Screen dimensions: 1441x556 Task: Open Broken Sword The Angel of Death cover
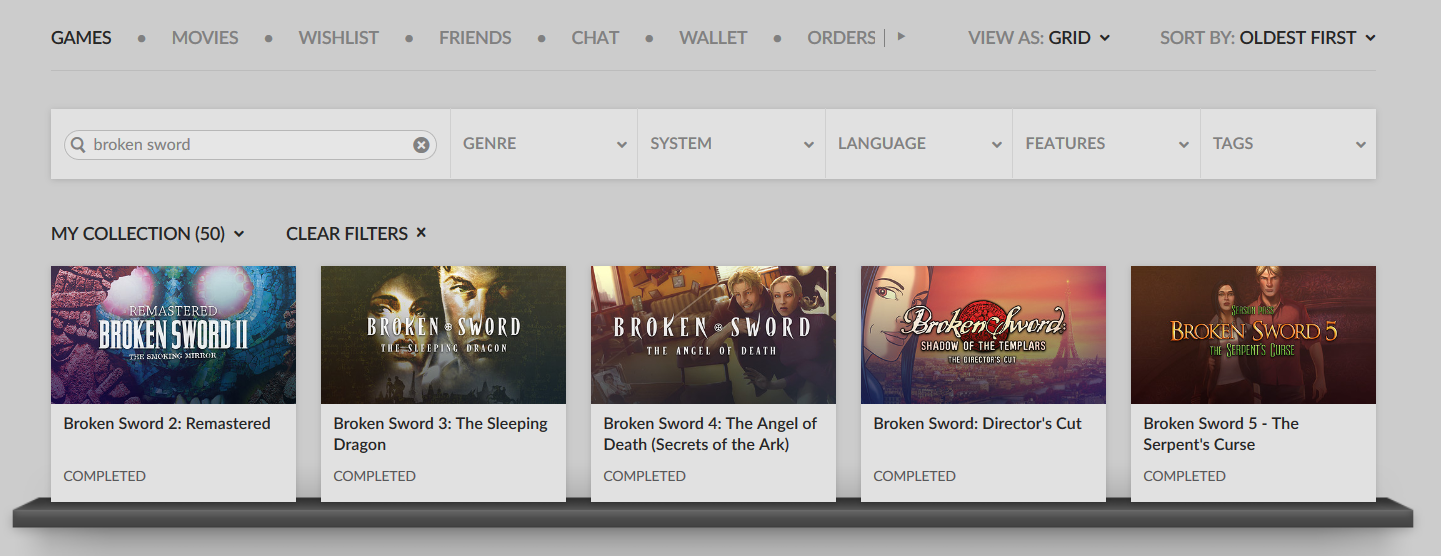click(x=713, y=335)
